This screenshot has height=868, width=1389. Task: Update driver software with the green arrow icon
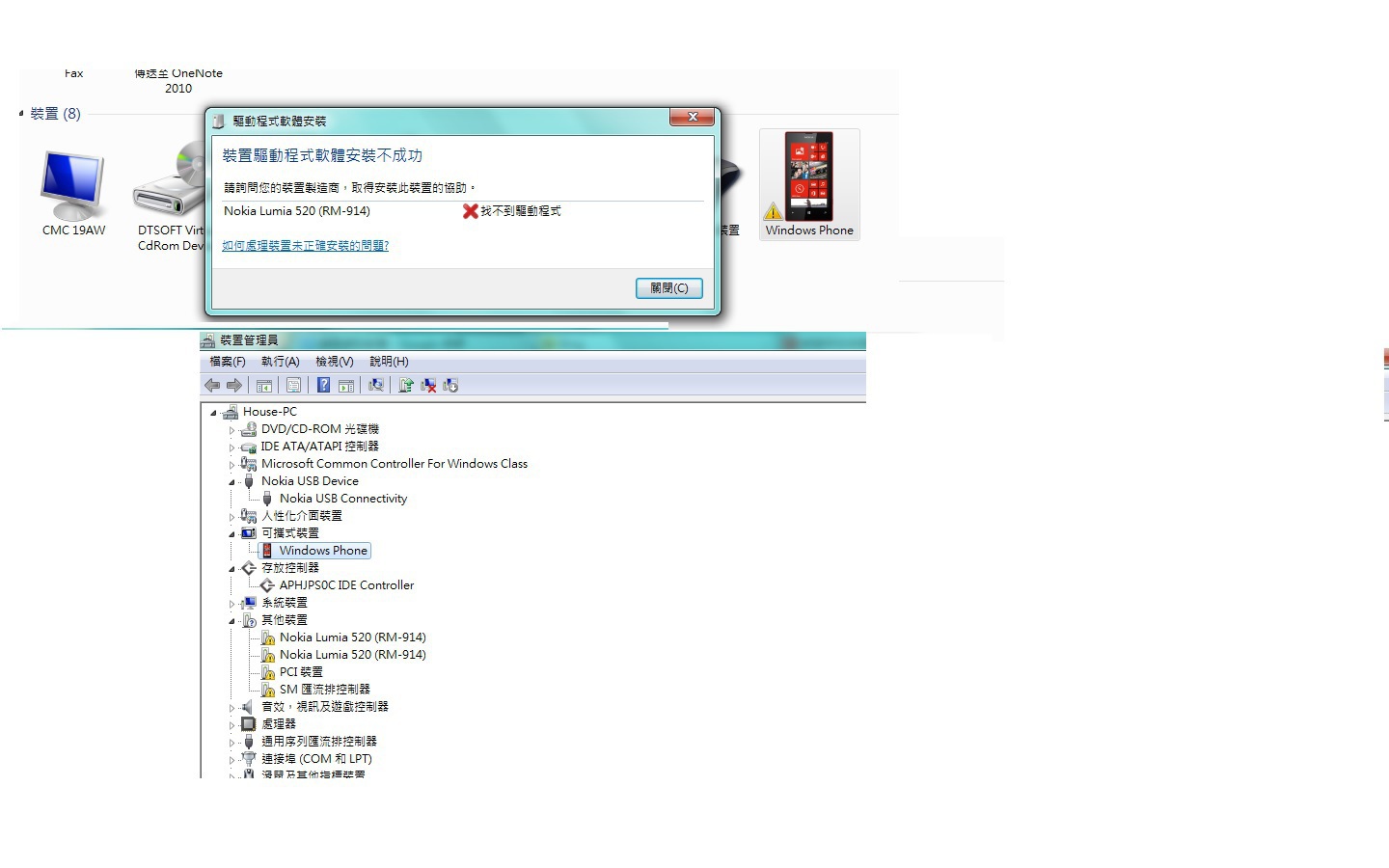[x=406, y=385]
